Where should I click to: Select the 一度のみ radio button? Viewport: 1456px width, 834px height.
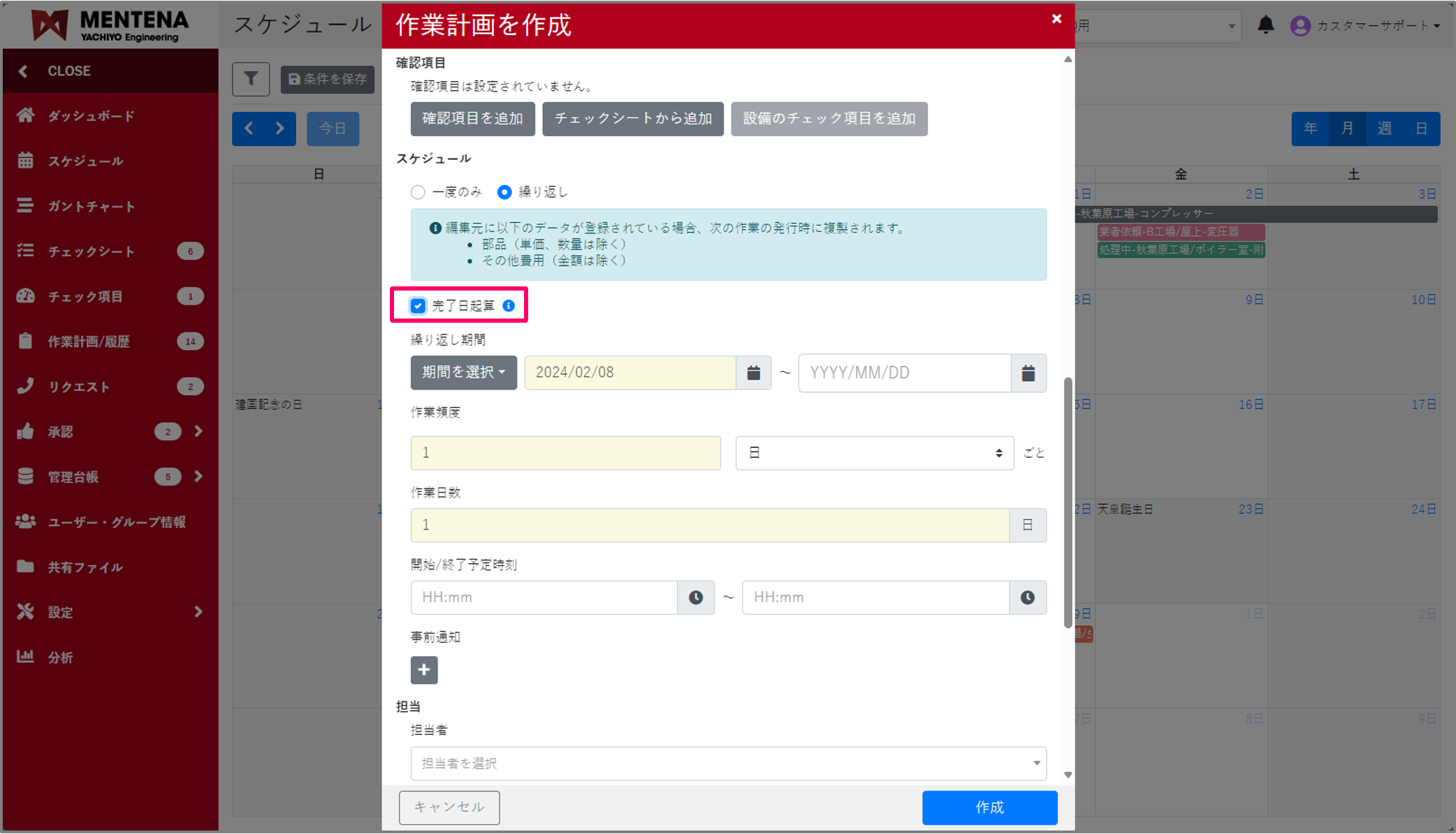coord(418,191)
